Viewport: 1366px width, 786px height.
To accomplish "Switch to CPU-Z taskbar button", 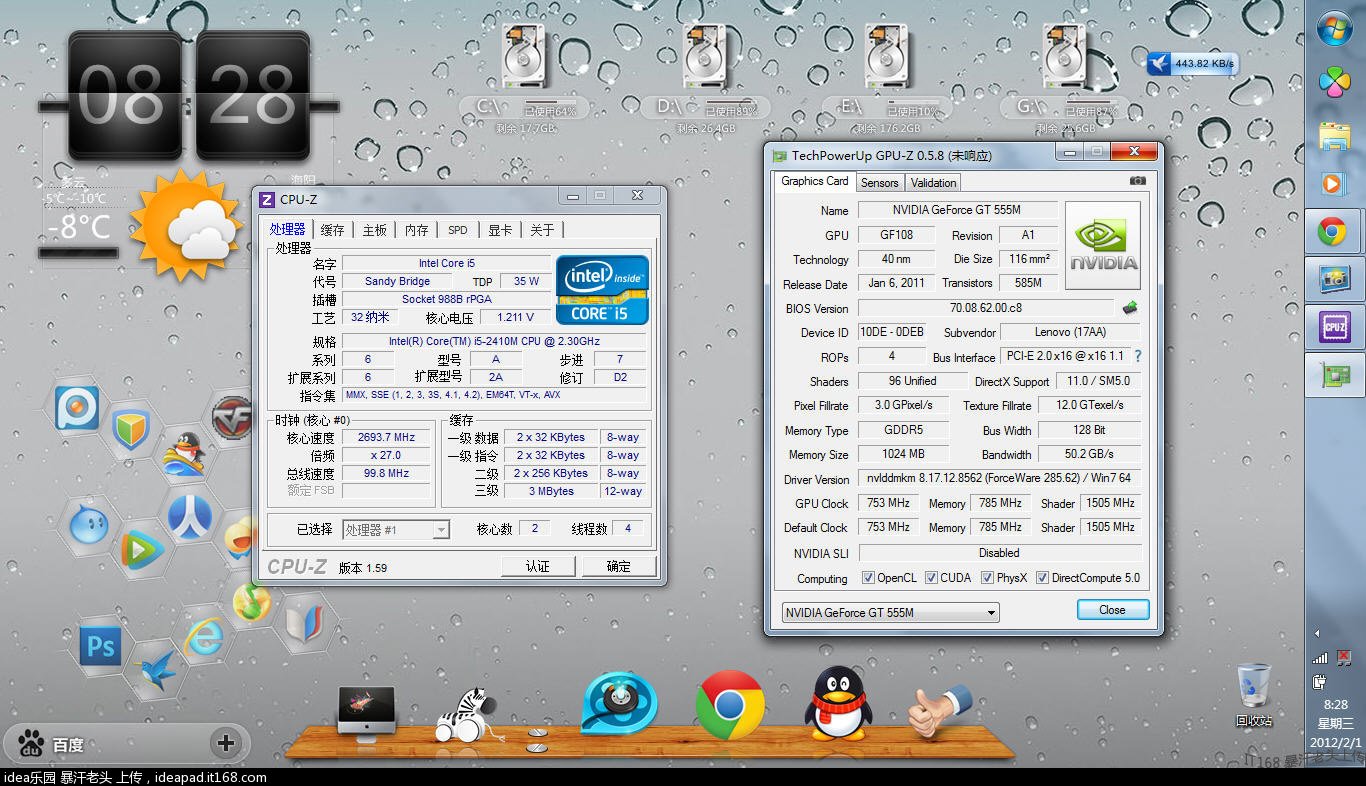I will tap(1334, 327).
